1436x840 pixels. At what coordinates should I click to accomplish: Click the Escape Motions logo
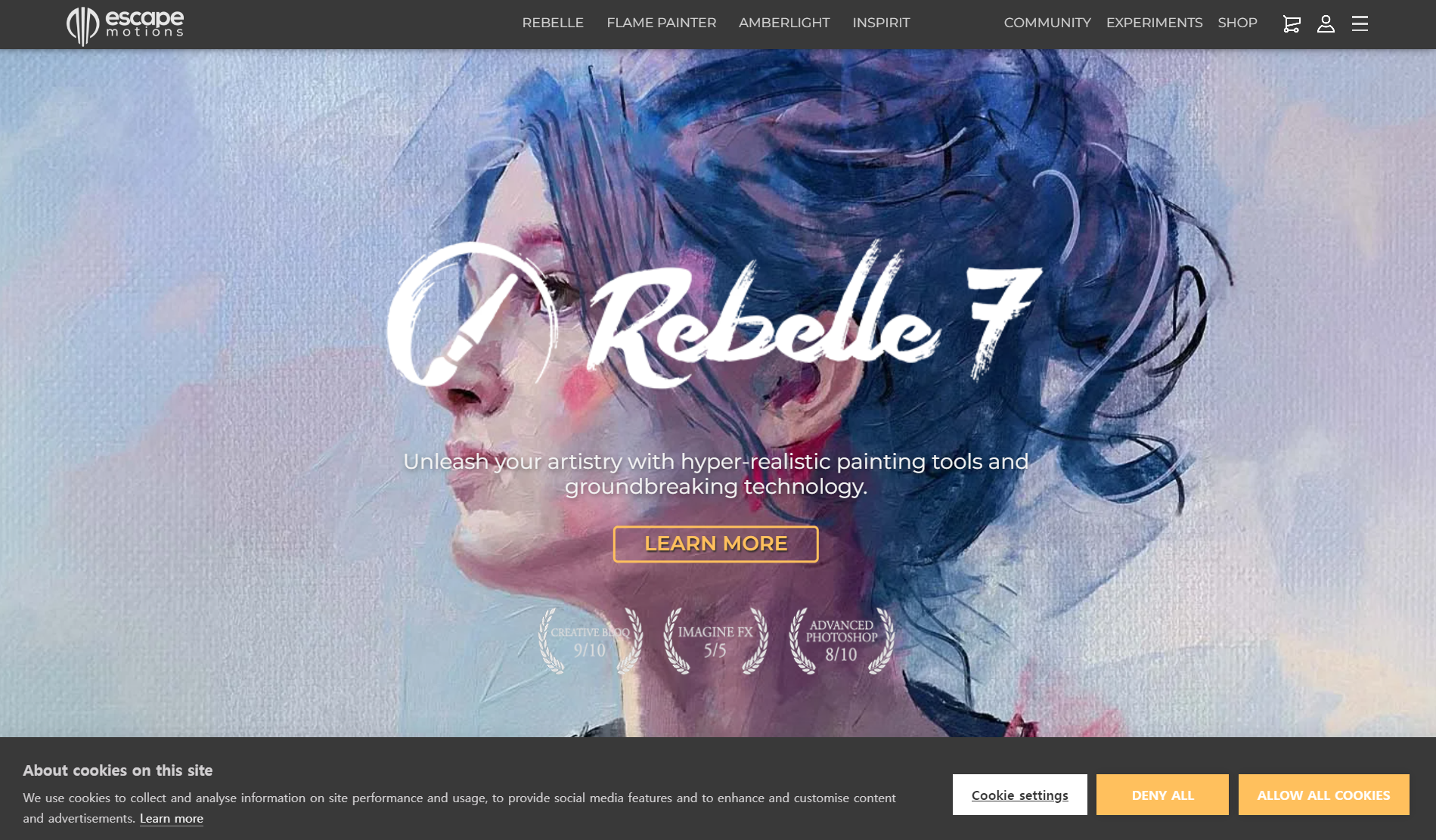click(x=126, y=26)
